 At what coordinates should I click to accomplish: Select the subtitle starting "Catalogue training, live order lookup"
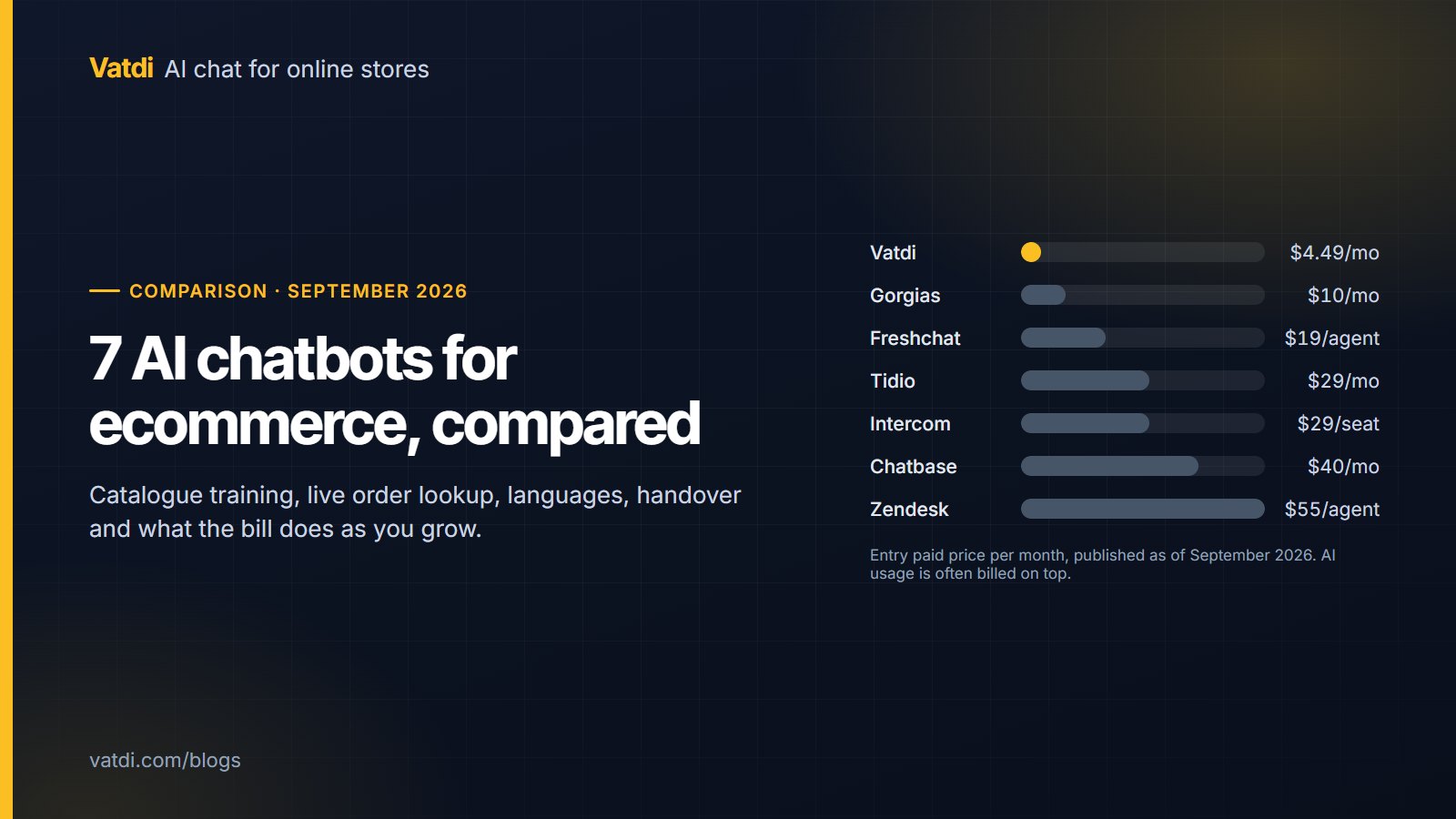click(415, 511)
